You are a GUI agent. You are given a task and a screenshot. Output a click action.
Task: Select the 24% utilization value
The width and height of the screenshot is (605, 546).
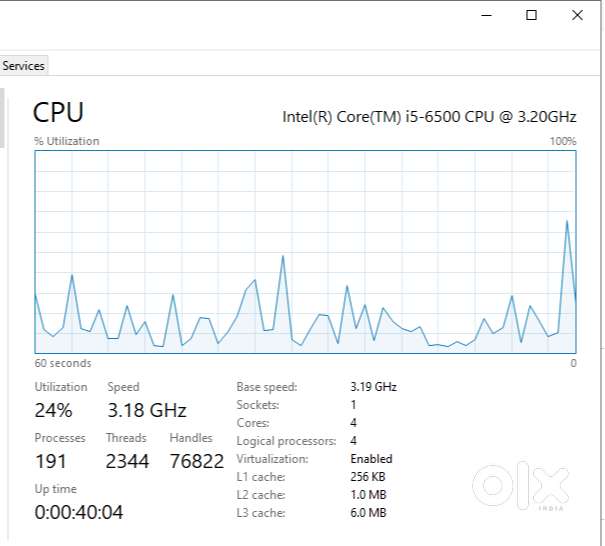tap(53, 410)
